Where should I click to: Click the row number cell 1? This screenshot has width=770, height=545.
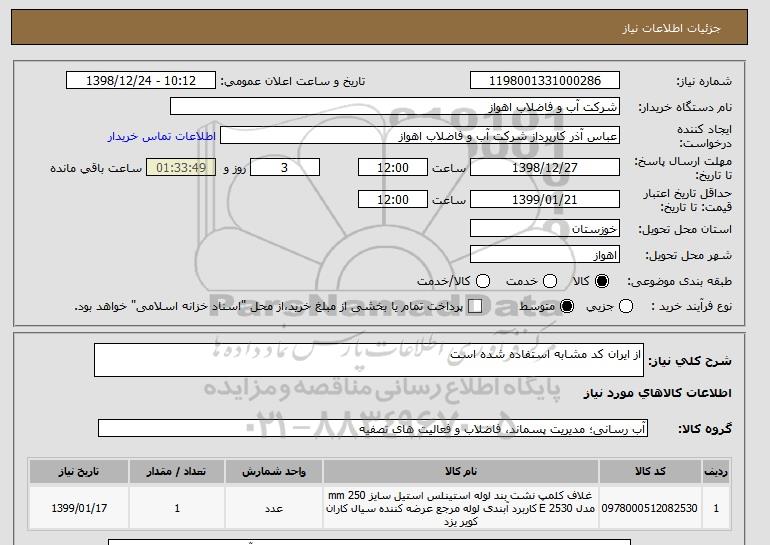tap(716, 508)
